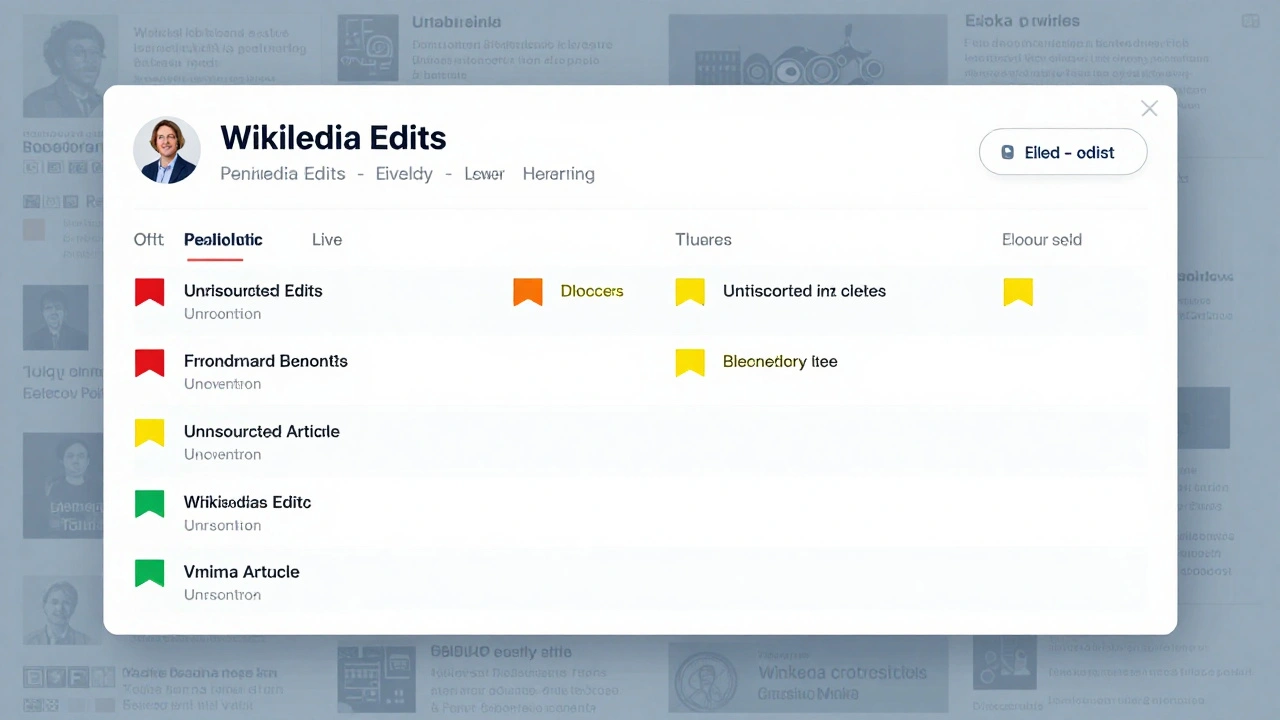Open the Dloccers link
This screenshot has width=1280, height=720.
(x=592, y=291)
